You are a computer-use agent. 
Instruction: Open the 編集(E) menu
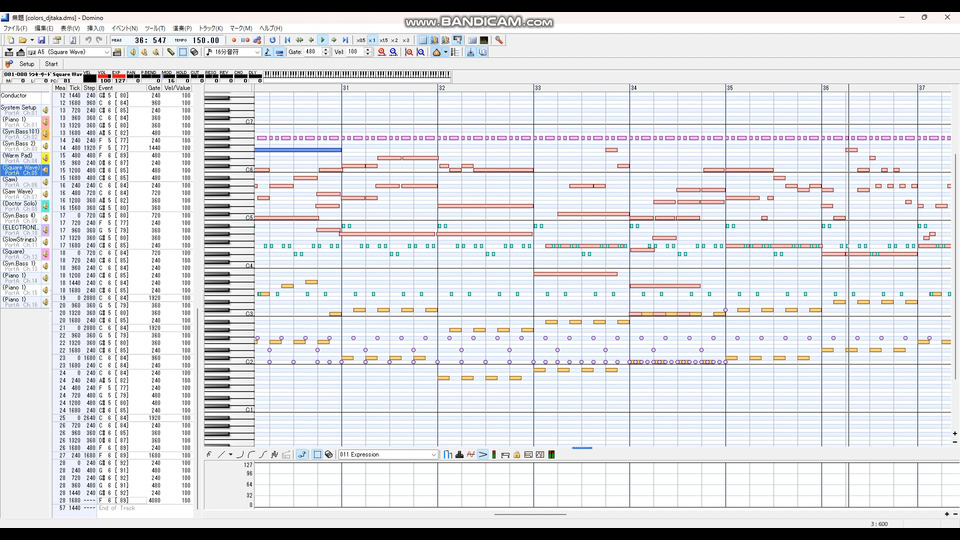[x=43, y=28]
